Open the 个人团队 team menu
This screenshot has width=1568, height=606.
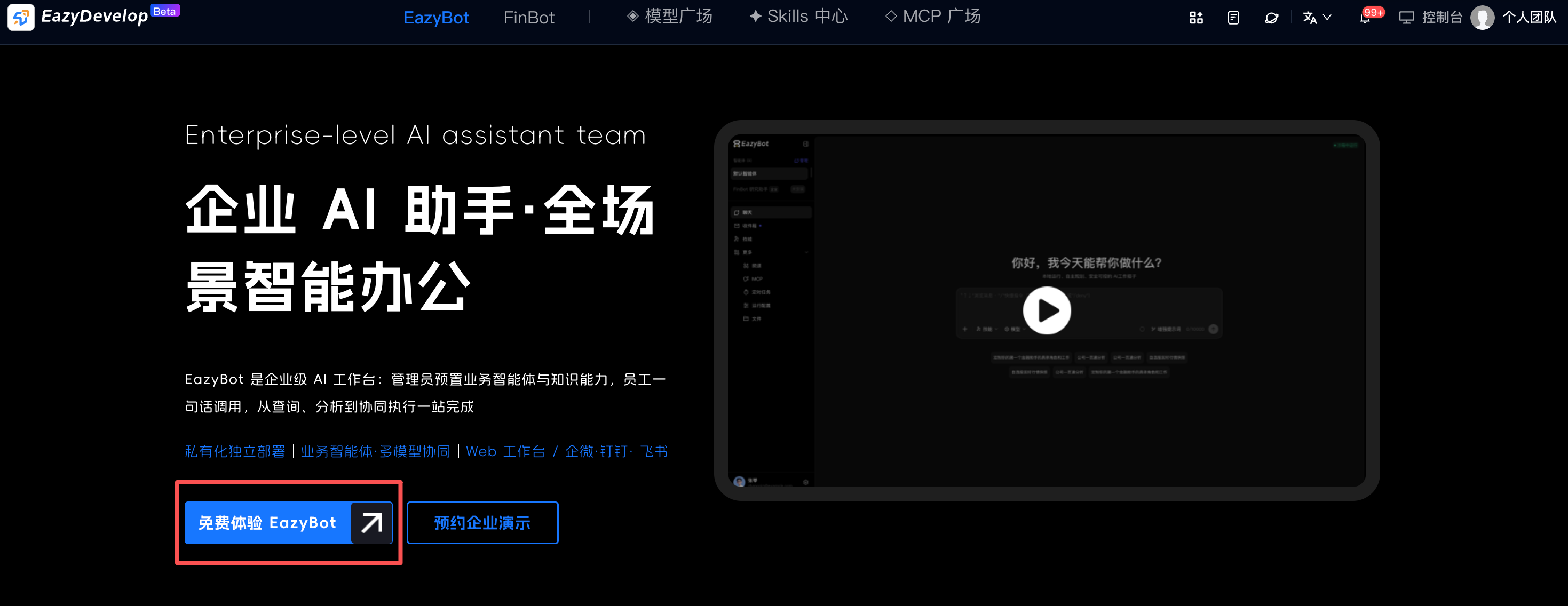click(x=1529, y=17)
